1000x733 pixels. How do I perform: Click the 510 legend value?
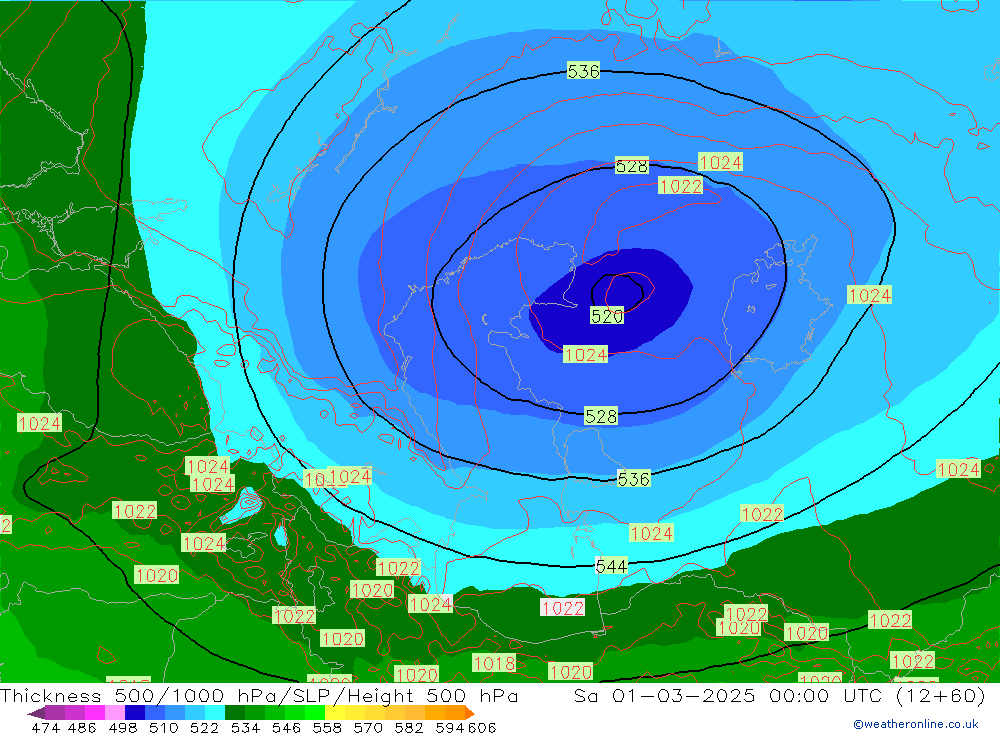[x=164, y=727]
